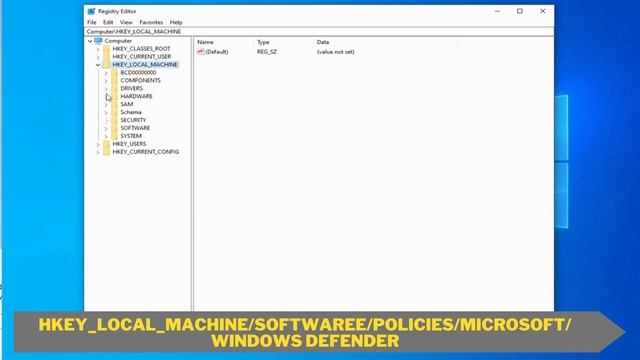Expand the HKEY_CLASSES_ROOT chevron
The height and width of the screenshot is (360, 640).
98,49
